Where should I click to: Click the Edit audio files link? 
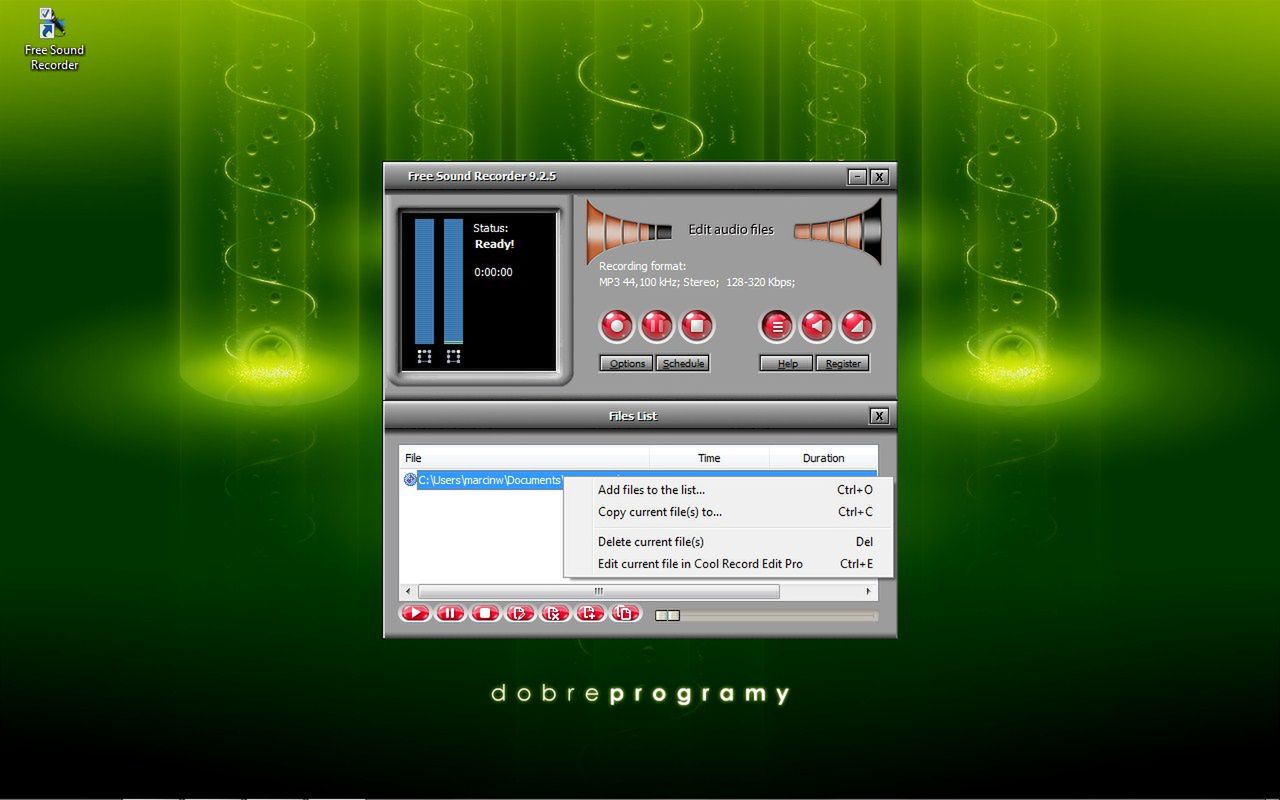[x=731, y=230]
